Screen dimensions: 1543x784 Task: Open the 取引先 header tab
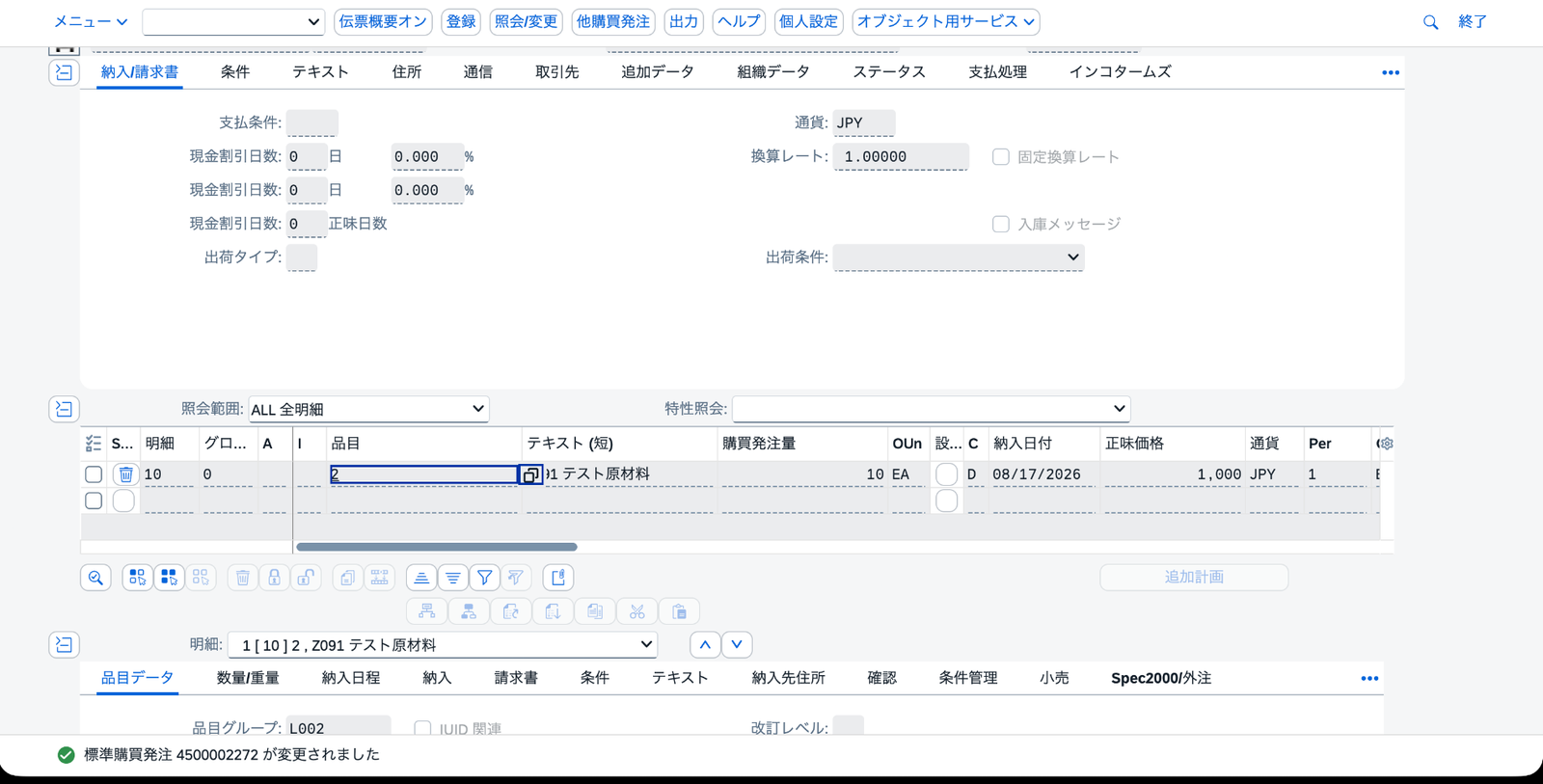click(x=557, y=72)
